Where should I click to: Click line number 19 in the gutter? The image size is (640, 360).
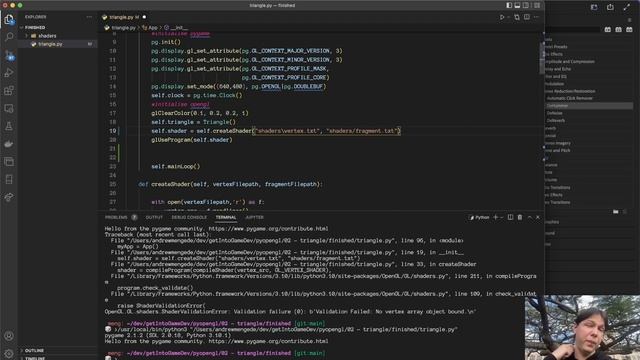click(x=113, y=131)
